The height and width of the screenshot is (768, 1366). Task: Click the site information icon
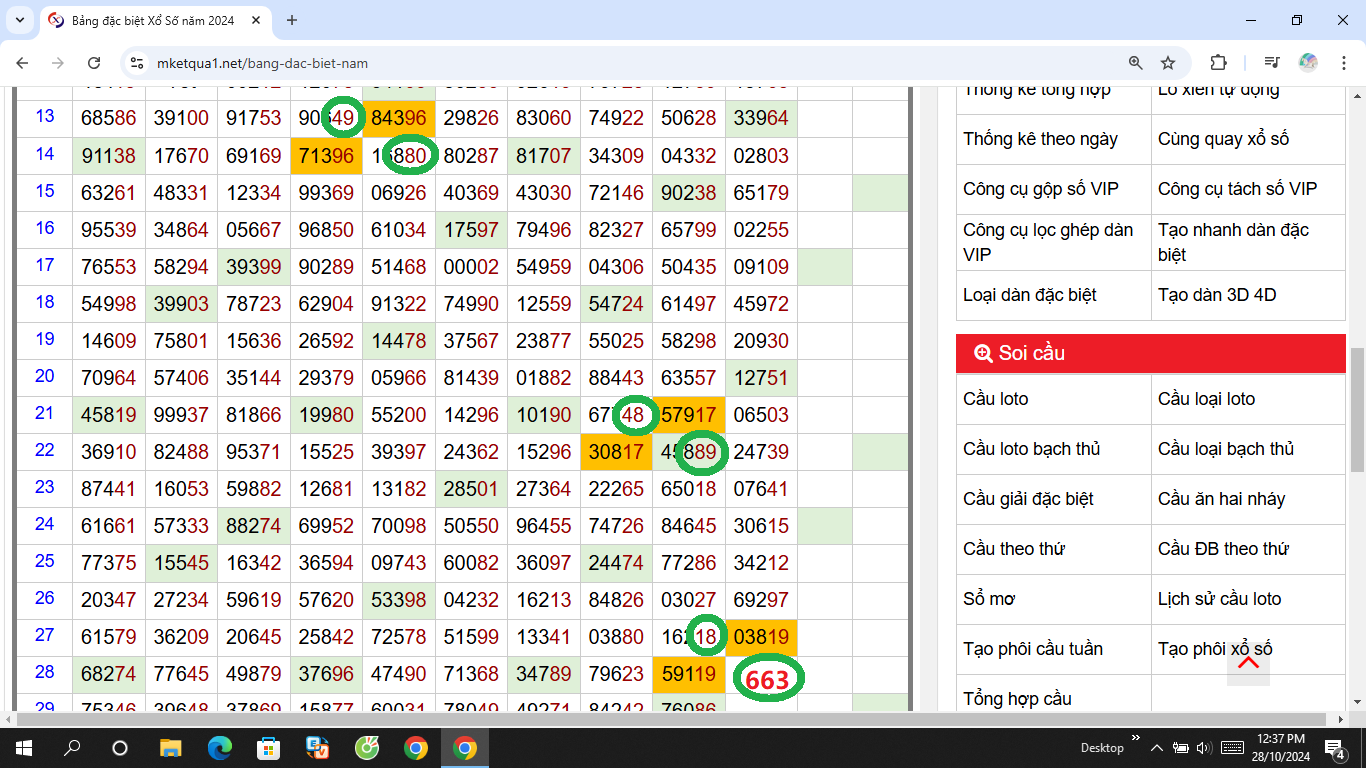point(138,63)
